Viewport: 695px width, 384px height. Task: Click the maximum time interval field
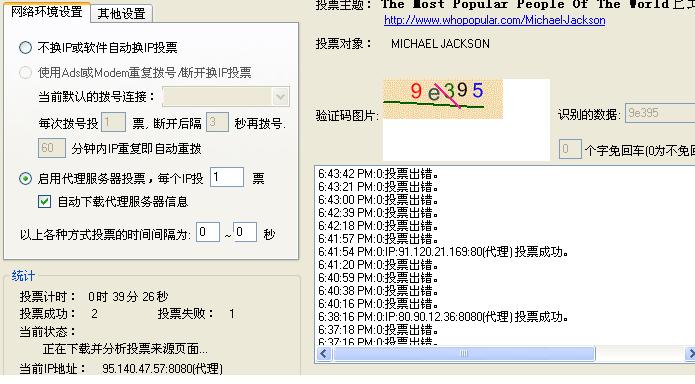point(245,232)
